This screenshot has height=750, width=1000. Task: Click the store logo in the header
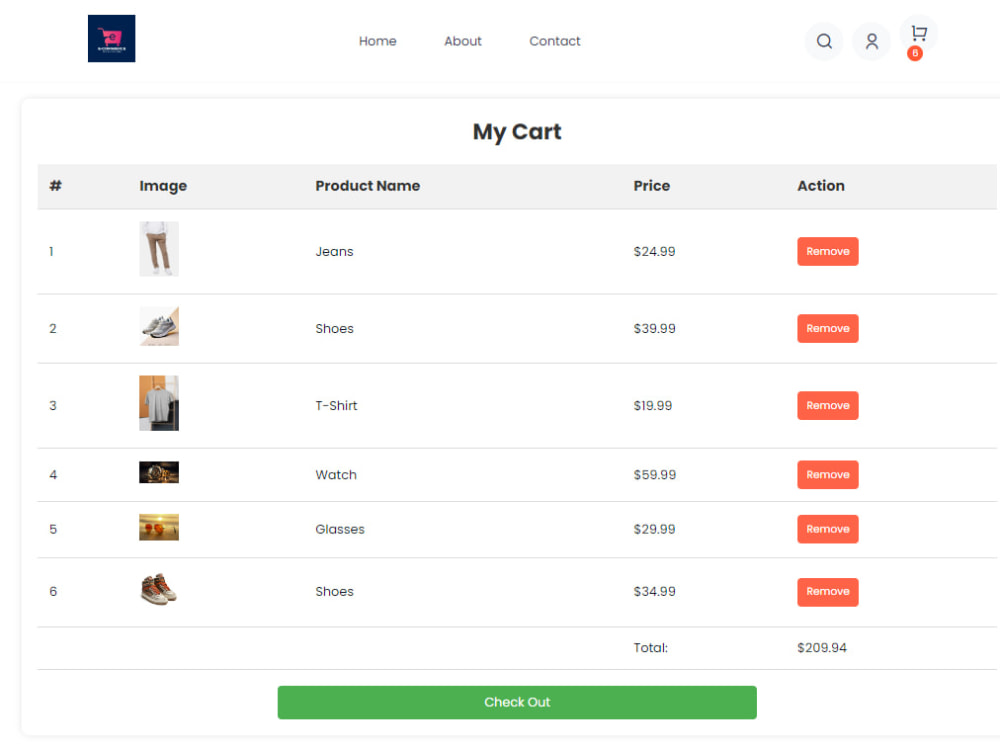[x=111, y=38]
